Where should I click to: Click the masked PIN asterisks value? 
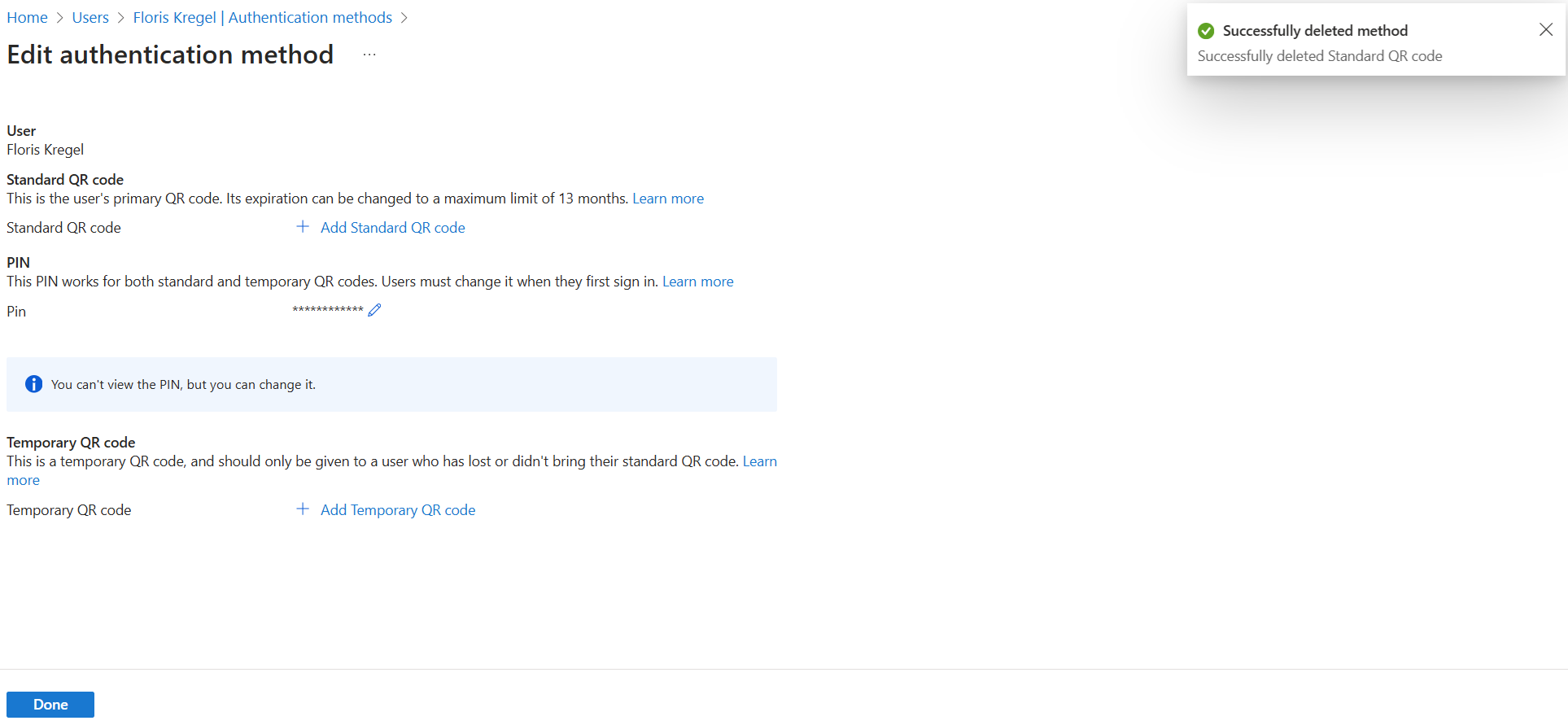pos(328,310)
